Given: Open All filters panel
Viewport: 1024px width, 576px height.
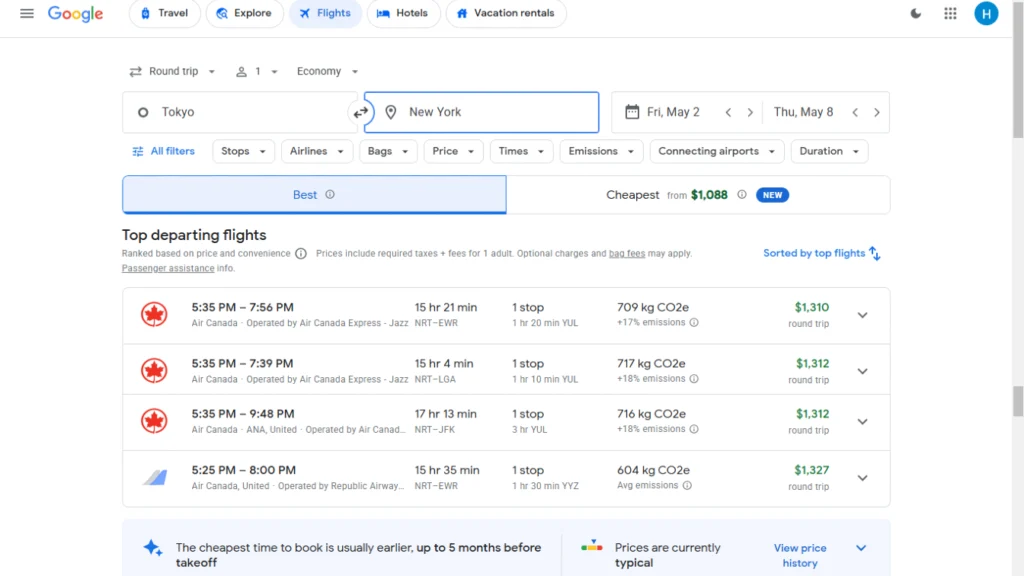Looking at the screenshot, I should coord(163,151).
